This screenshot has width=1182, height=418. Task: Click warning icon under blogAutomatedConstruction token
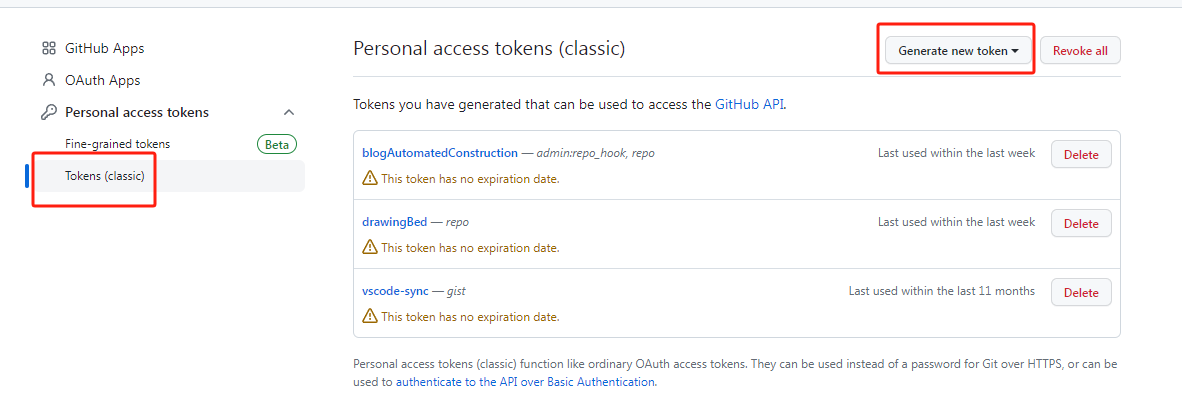coord(370,178)
